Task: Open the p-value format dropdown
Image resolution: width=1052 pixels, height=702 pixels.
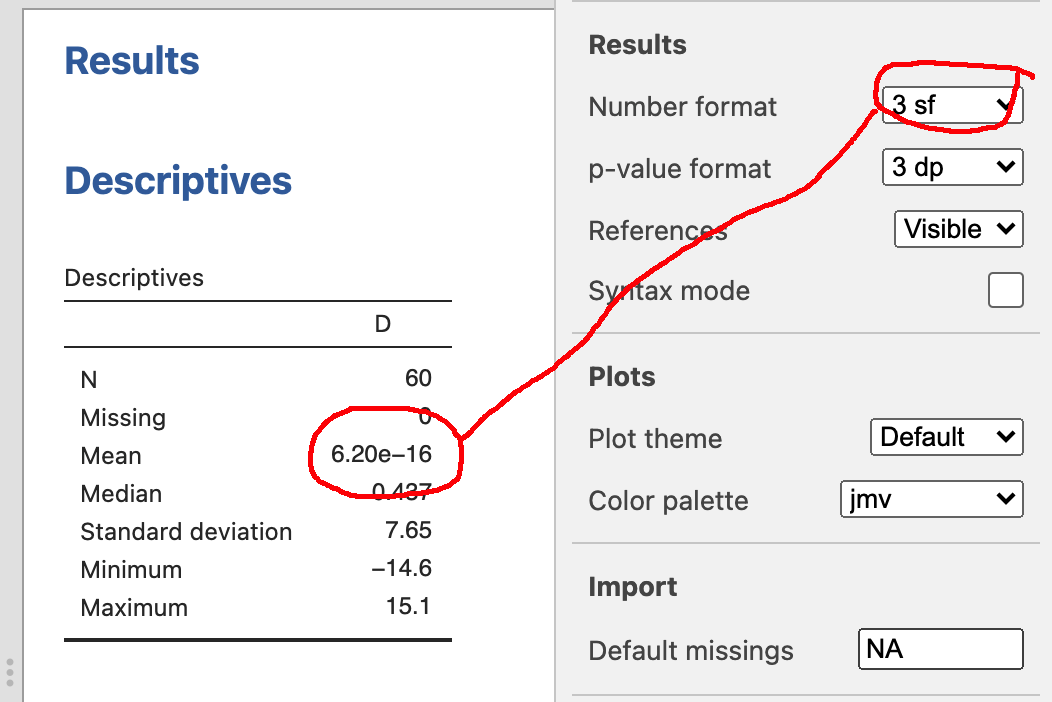Action: coord(952,167)
